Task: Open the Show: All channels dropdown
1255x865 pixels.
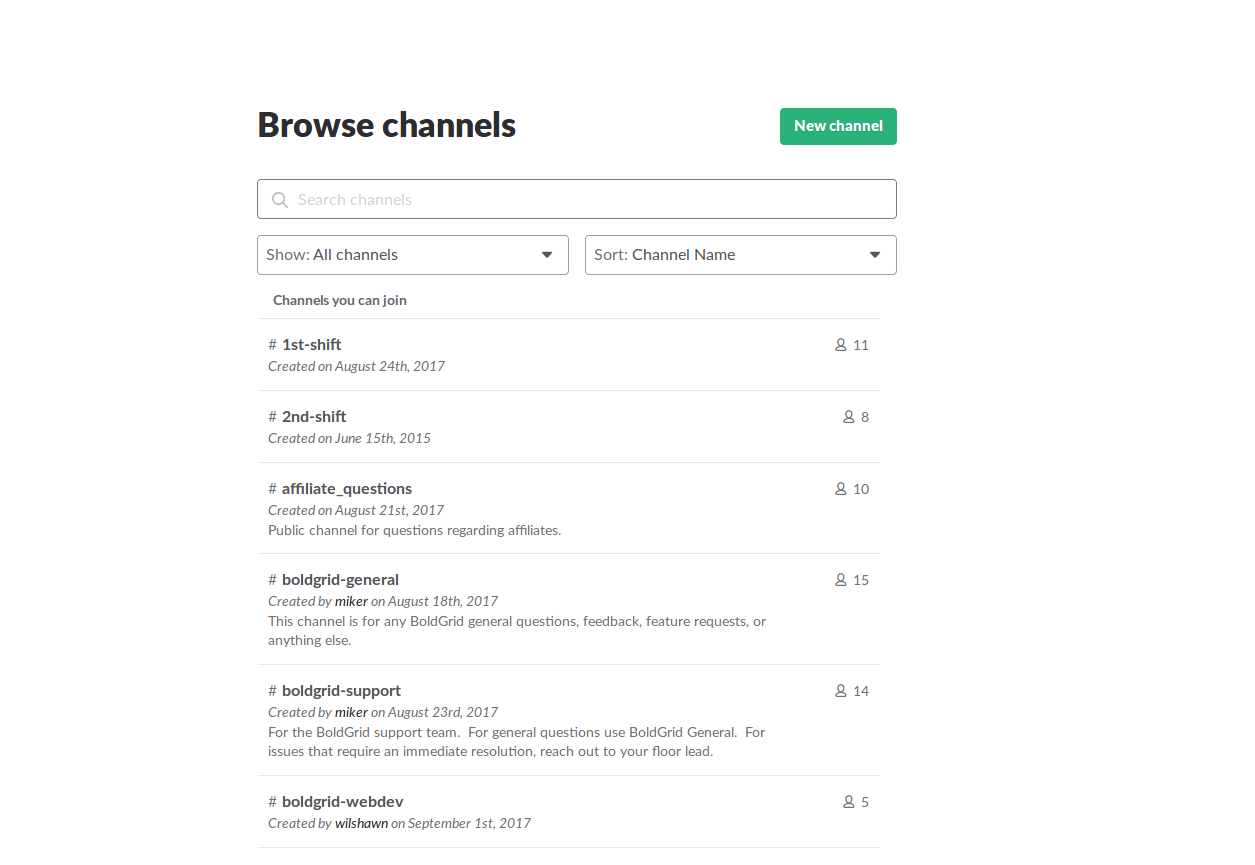Action: point(412,255)
